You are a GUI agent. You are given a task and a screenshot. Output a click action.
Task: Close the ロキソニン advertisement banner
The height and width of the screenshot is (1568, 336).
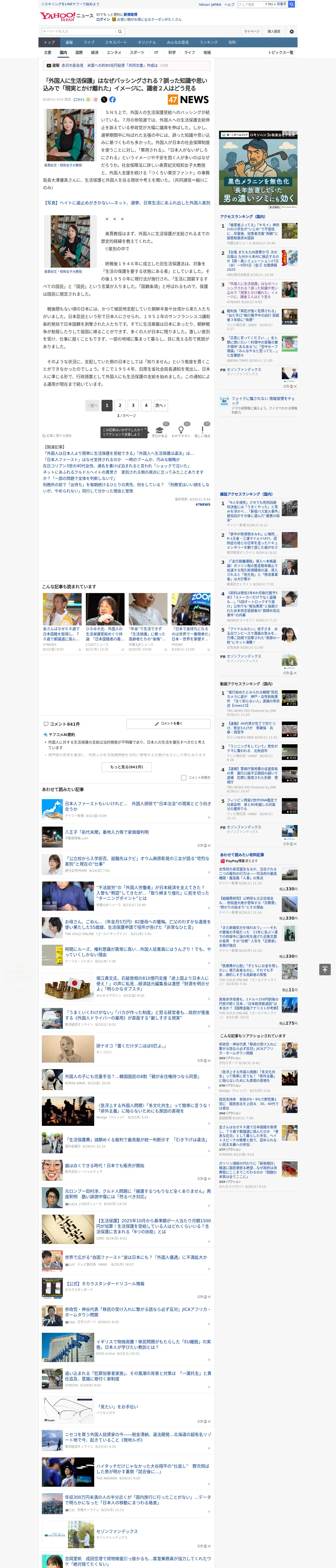295,133
